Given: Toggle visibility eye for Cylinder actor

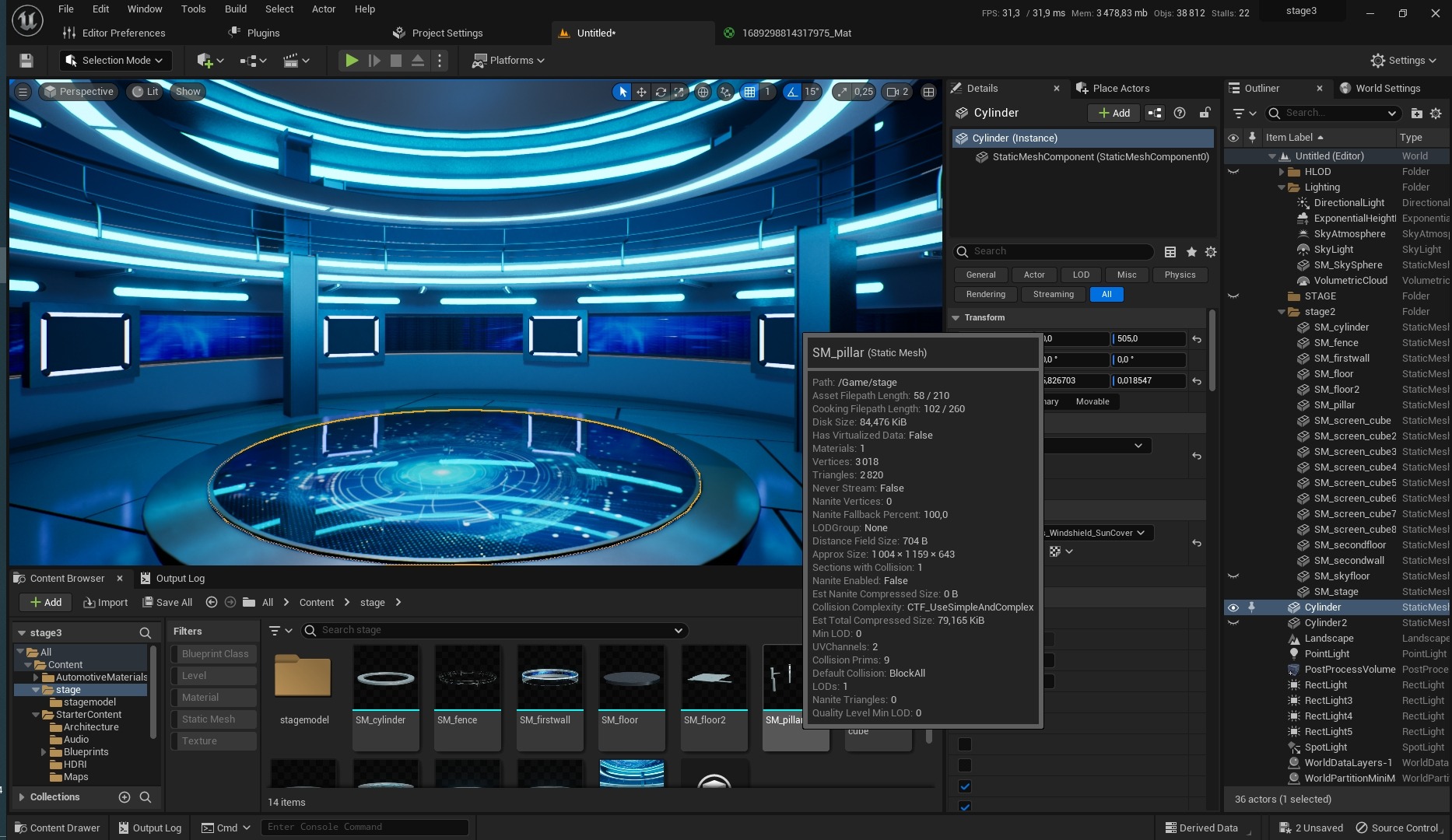Looking at the screenshot, I should tap(1233, 607).
